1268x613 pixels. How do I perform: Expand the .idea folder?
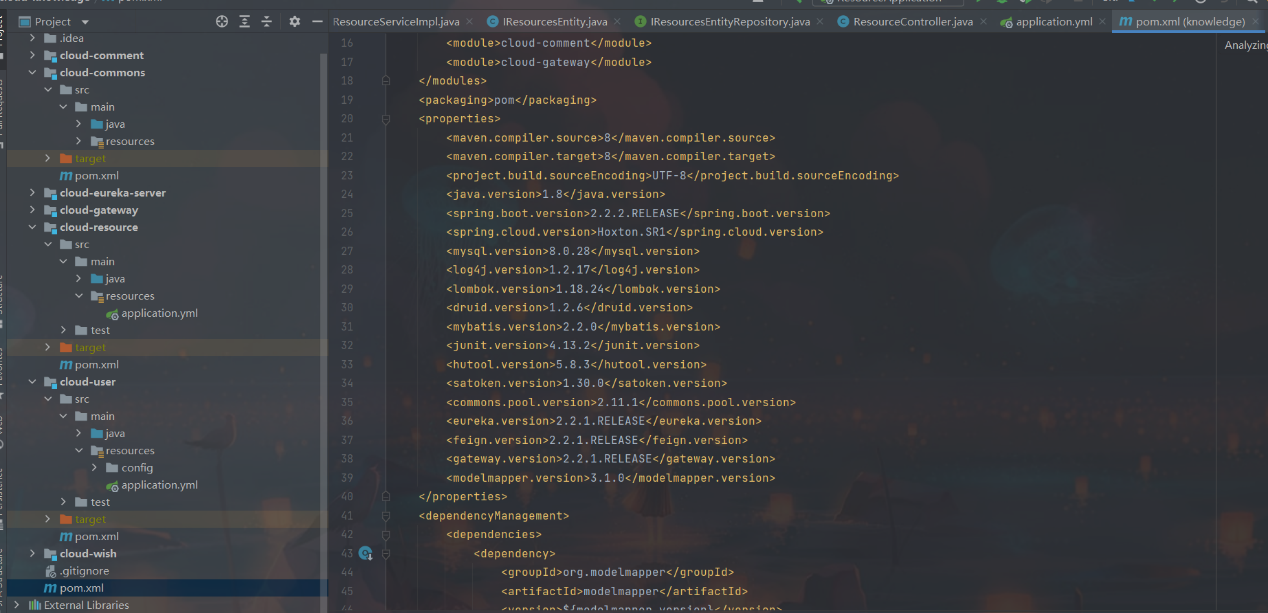[33, 38]
